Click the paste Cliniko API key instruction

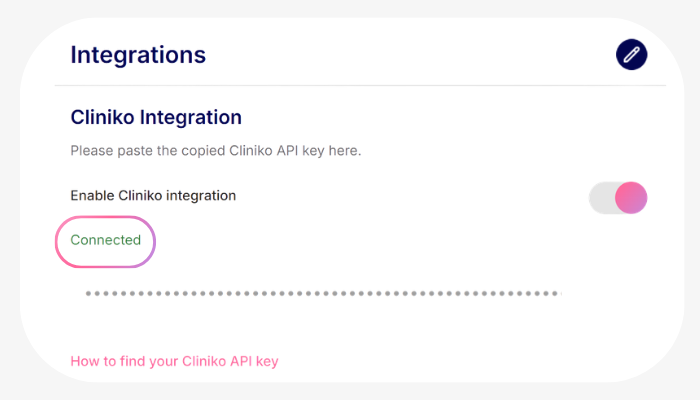pyautogui.click(x=216, y=151)
